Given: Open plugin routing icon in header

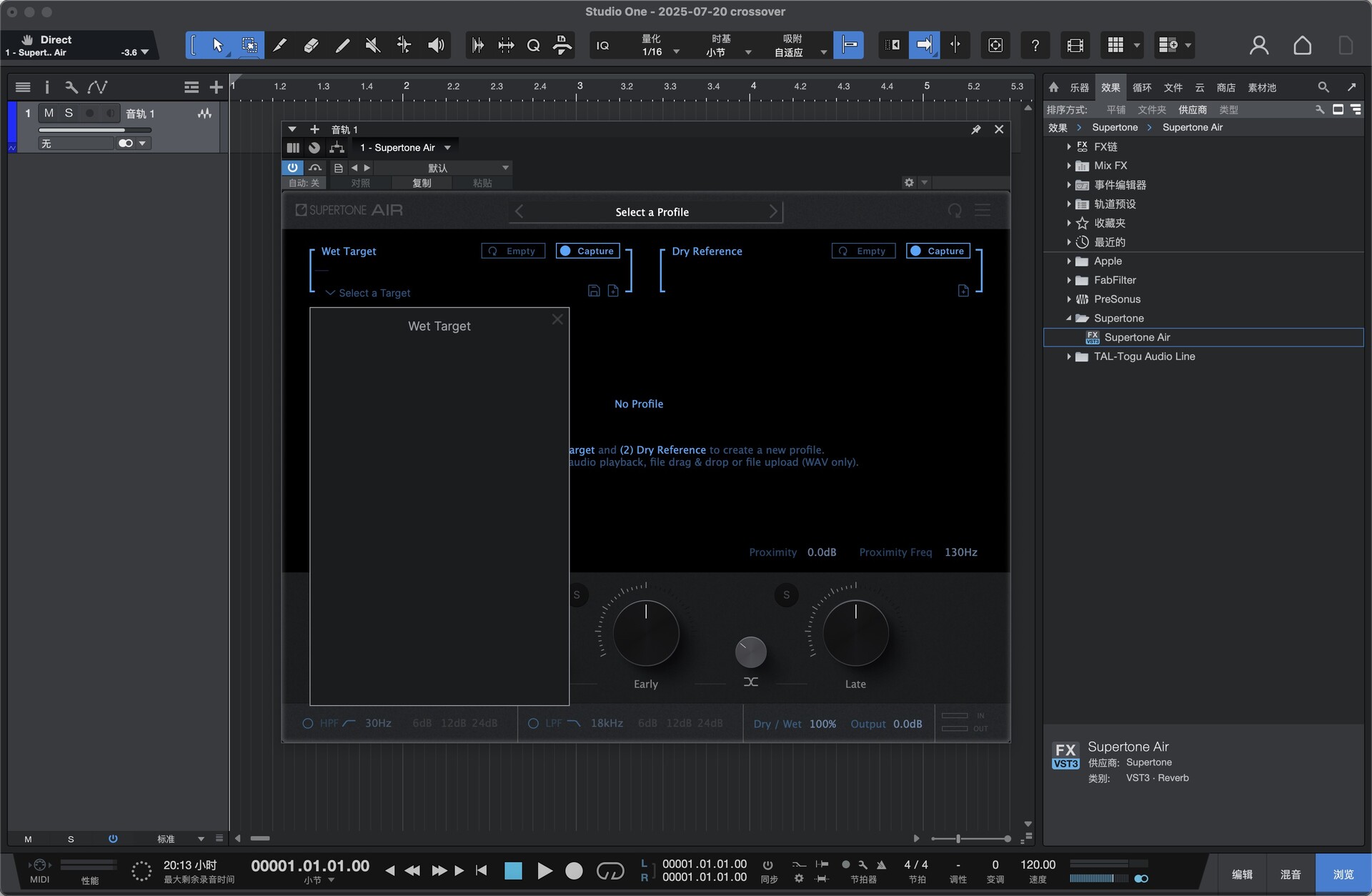Looking at the screenshot, I should click(337, 147).
